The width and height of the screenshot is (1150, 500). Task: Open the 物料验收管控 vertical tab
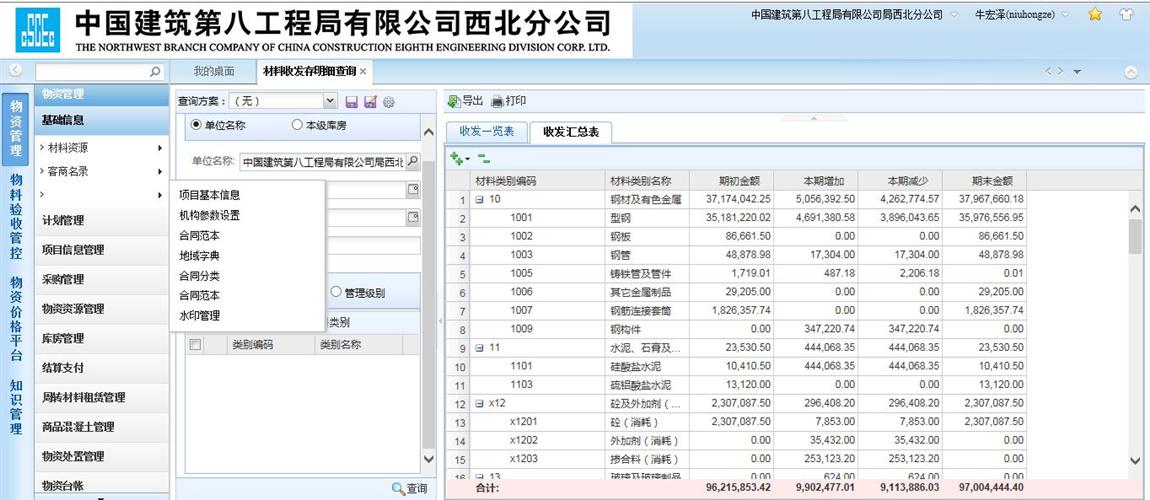[x=16, y=216]
